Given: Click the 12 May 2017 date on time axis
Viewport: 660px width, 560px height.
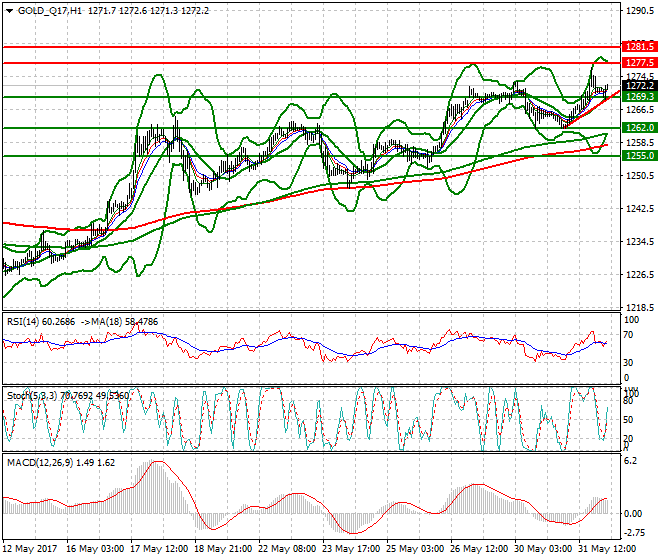Looking at the screenshot, I should point(30,549).
